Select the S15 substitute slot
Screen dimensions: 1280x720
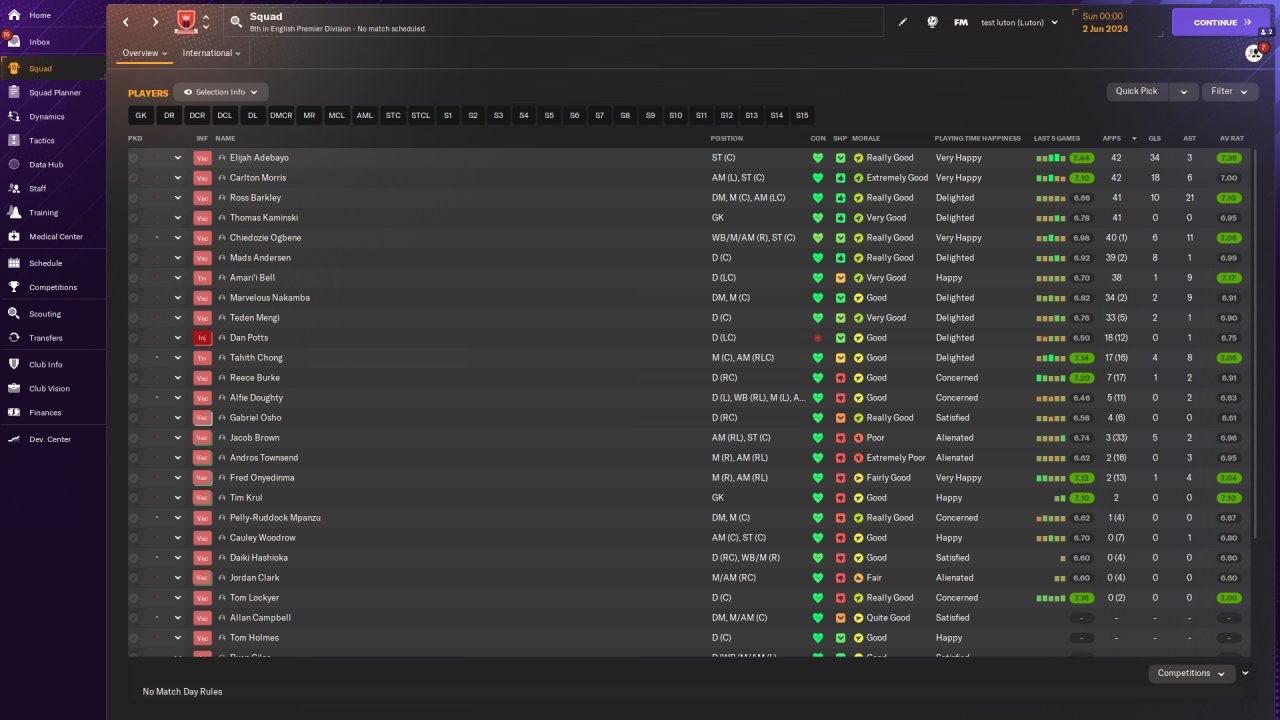click(802, 115)
